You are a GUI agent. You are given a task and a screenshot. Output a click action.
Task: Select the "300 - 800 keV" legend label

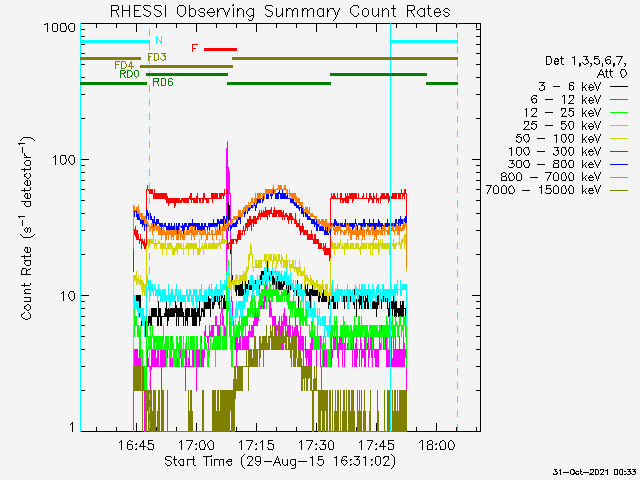[555, 164]
